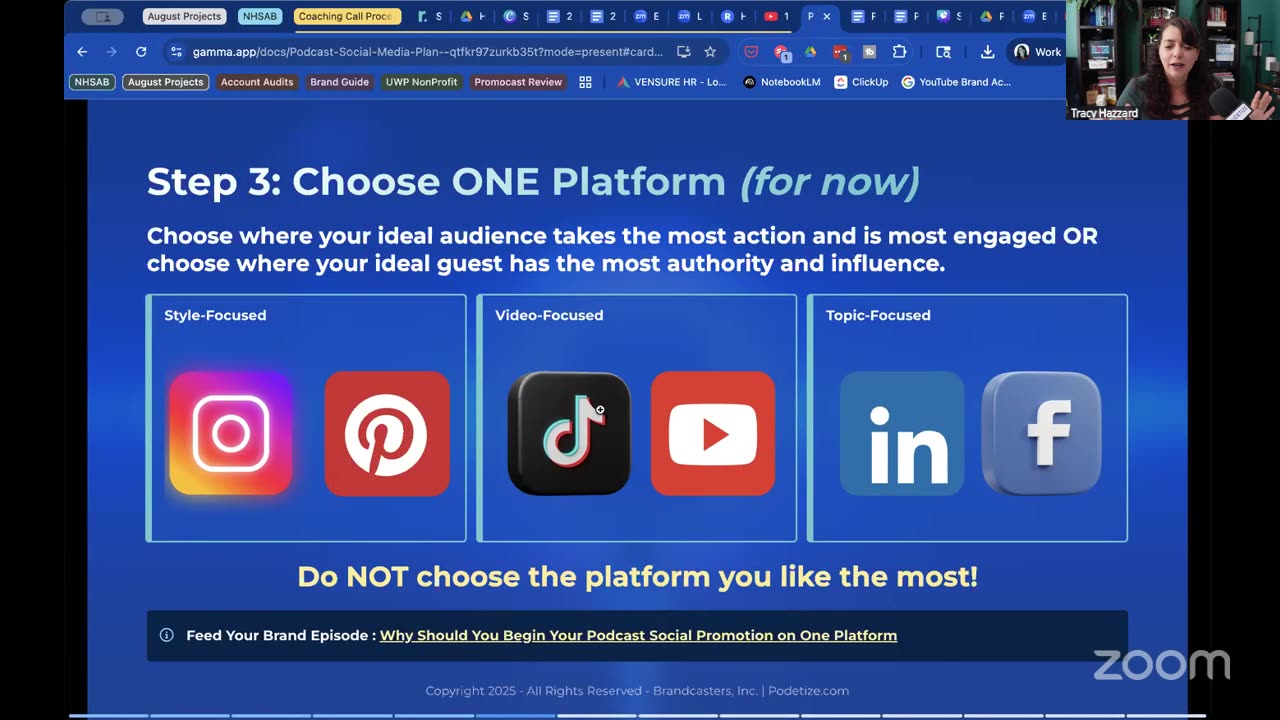Click 'Do NOT choose the platform you like the most!'
This screenshot has height=720, width=1280.
(637, 577)
